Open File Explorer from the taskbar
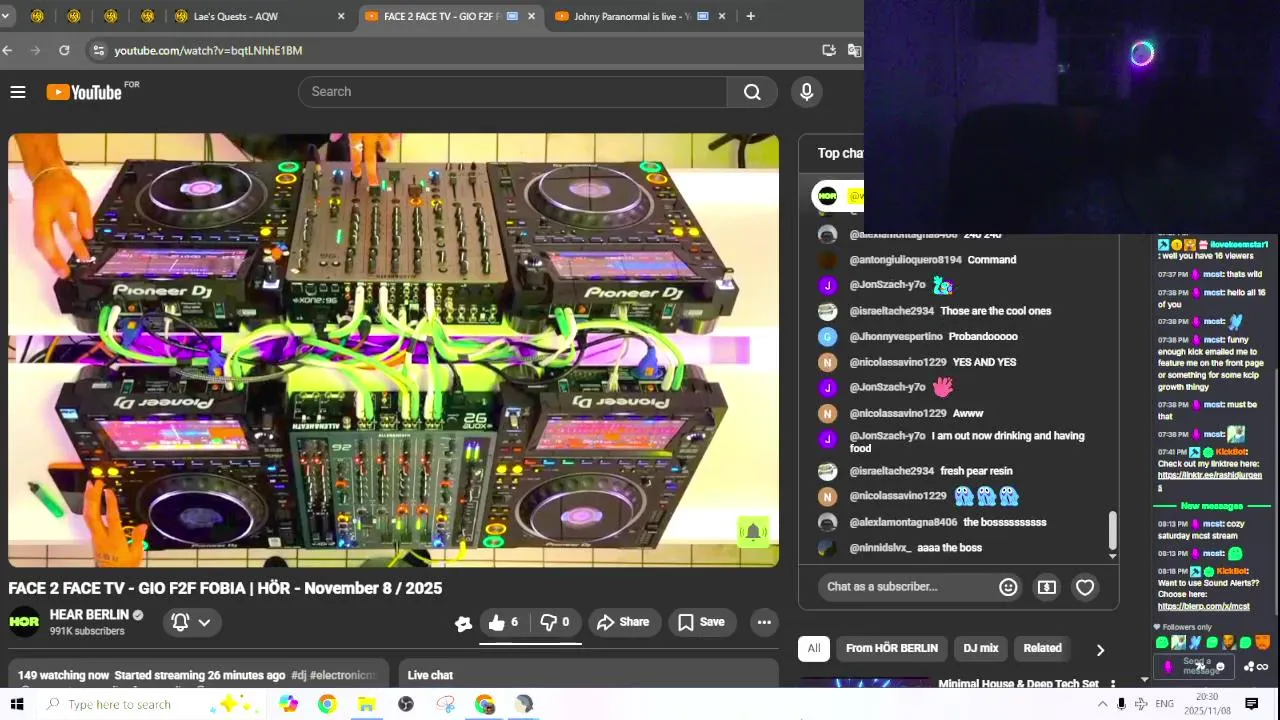The width and height of the screenshot is (1280, 720). pyautogui.click(x=366, y=704)
